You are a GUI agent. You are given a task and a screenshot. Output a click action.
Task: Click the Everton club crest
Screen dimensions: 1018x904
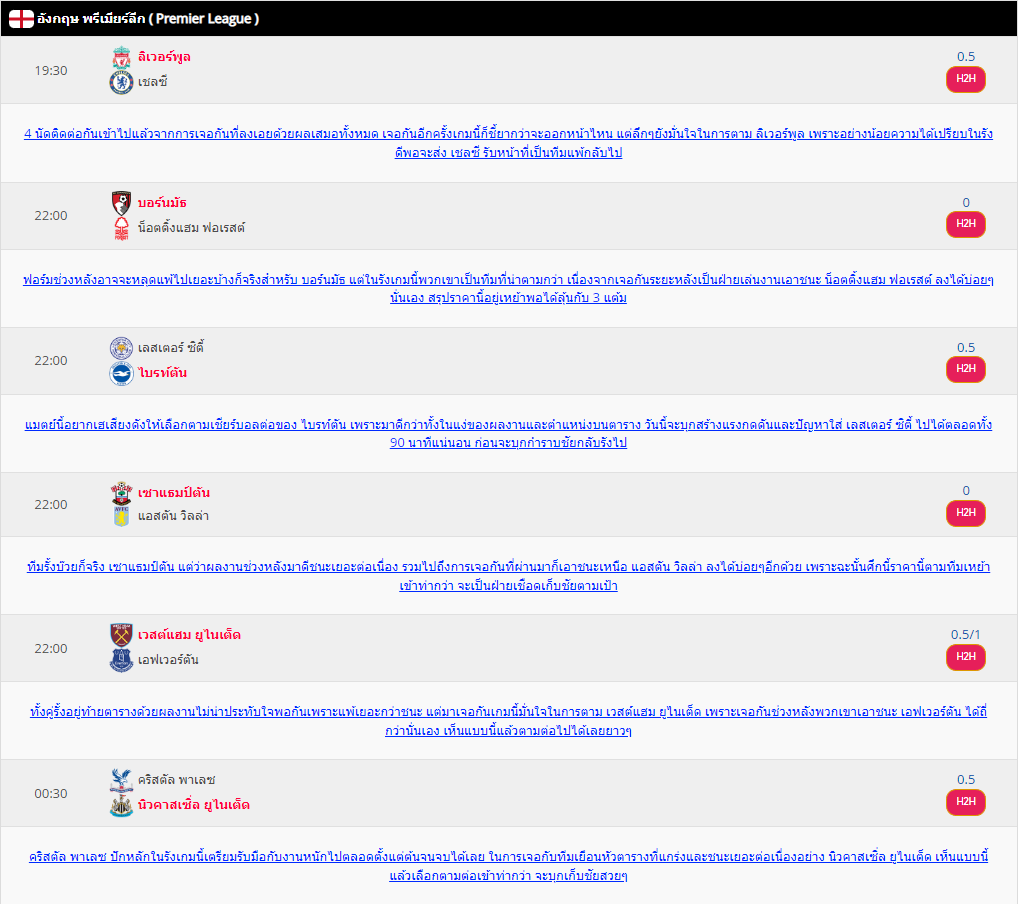121,660
